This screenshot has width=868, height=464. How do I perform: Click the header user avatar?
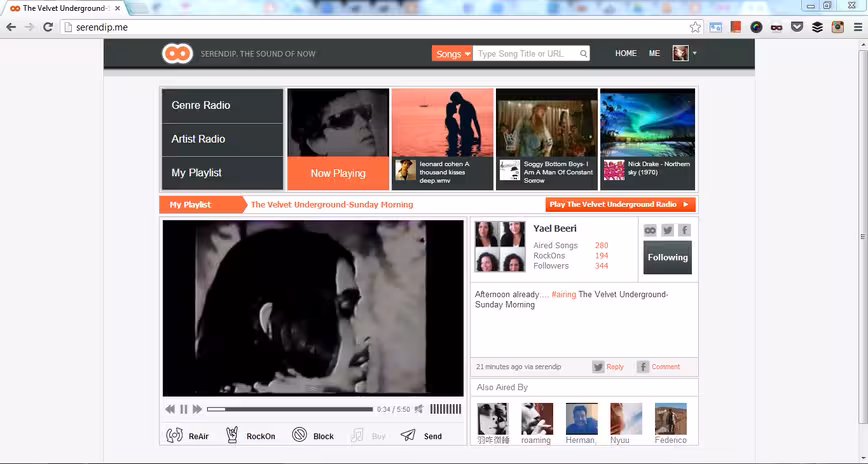pos(680,53)
